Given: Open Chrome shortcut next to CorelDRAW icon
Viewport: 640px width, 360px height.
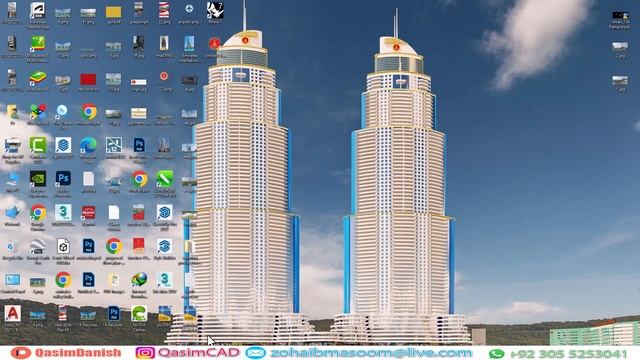Looking at the screenshot, I should pyautogui.click(x=139, y=180).
